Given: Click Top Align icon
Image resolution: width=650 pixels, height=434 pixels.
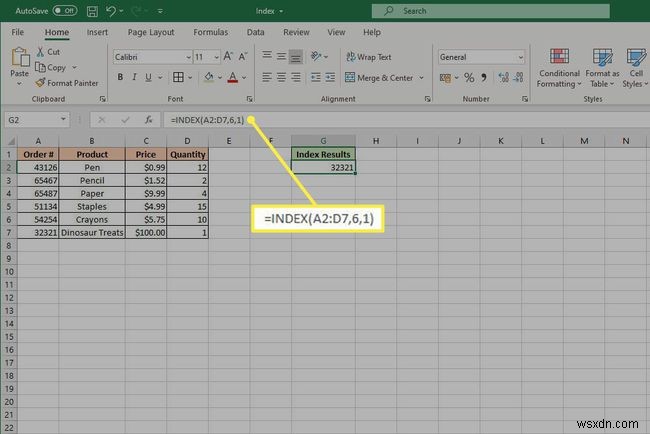Looking at the screenshot, I should pyautogui.click(x=267, y=56).
